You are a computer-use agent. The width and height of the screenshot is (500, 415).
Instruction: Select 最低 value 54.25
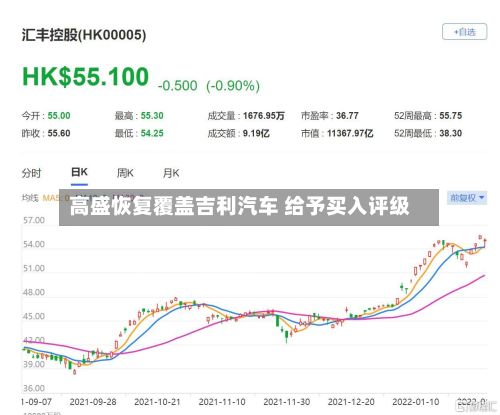152,133
